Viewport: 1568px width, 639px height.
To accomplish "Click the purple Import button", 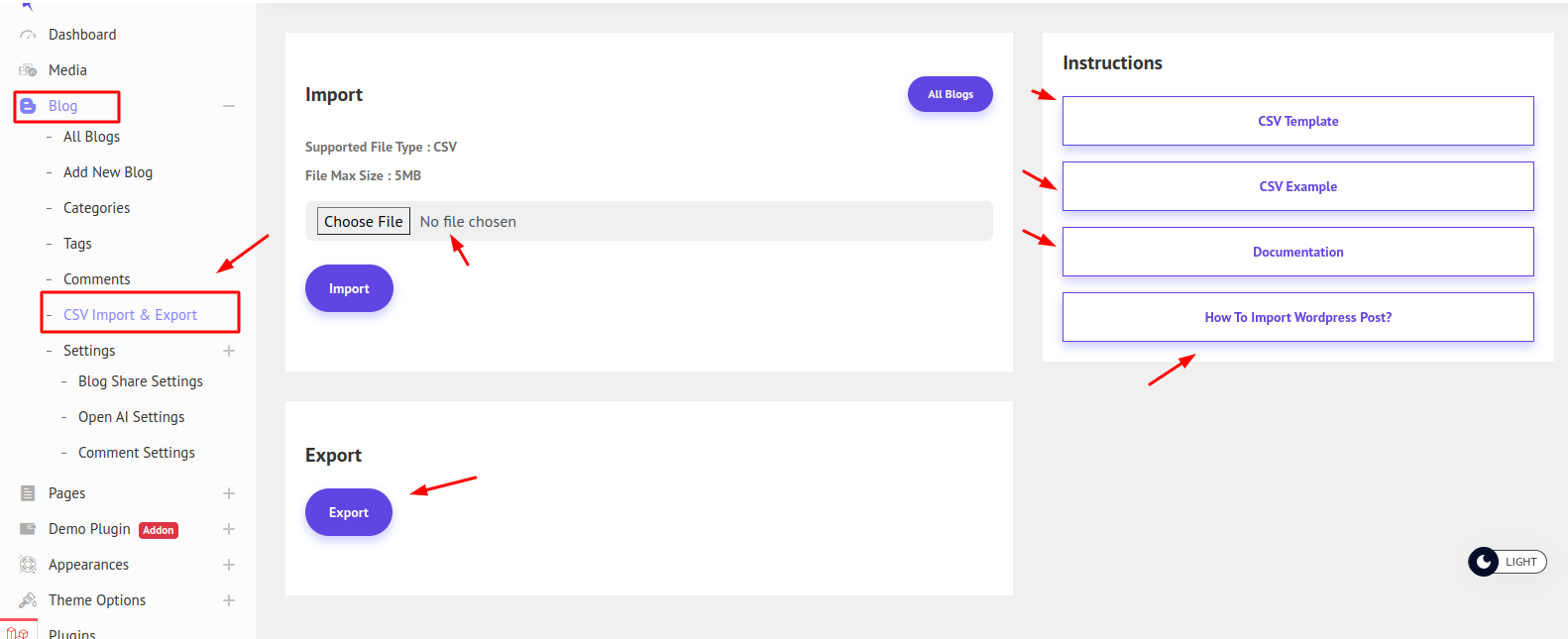I will [349, 288].
